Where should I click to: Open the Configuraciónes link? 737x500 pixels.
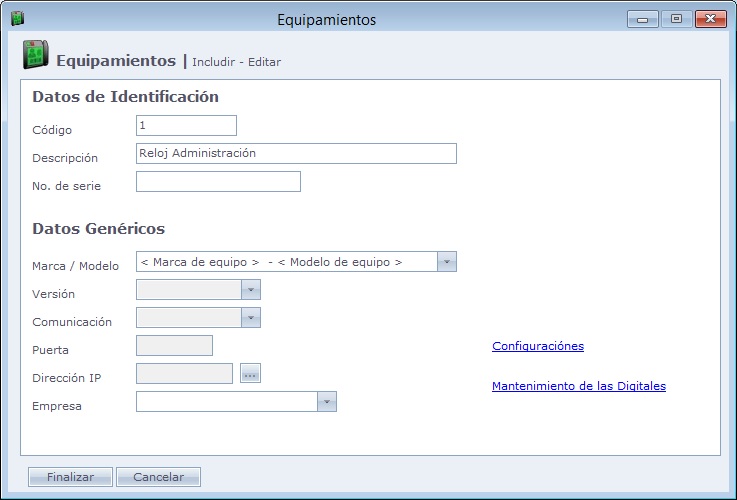(538, 346)
